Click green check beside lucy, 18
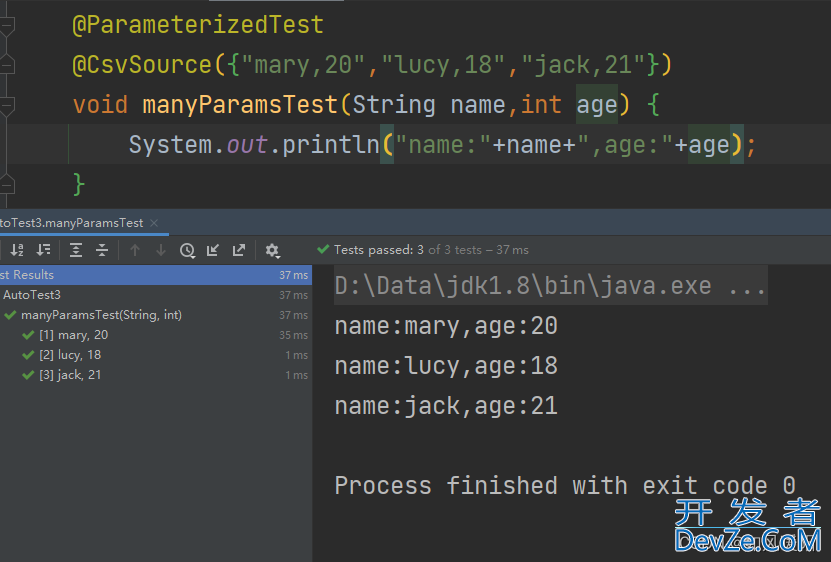The height and width of the screenshot is (562, 831). click(28, 355)
